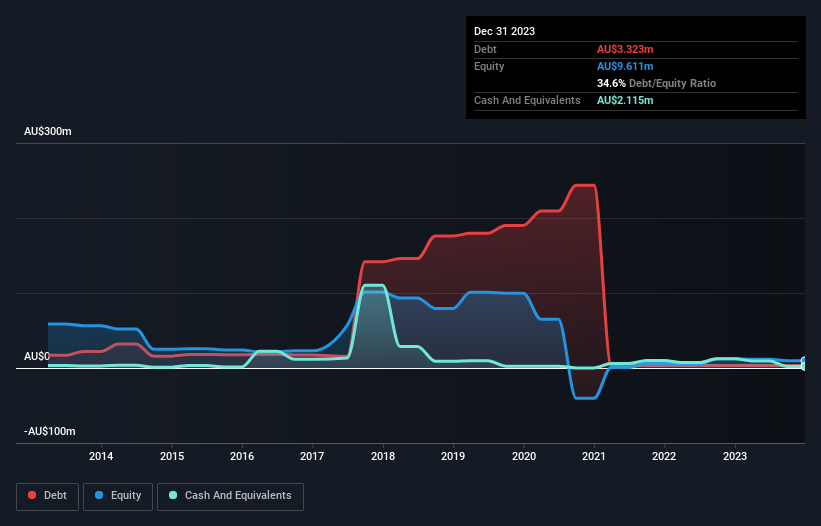Click the teal Cash And Equivalents dot
Viewport: 821px width, 526px height.
(173, 495)
